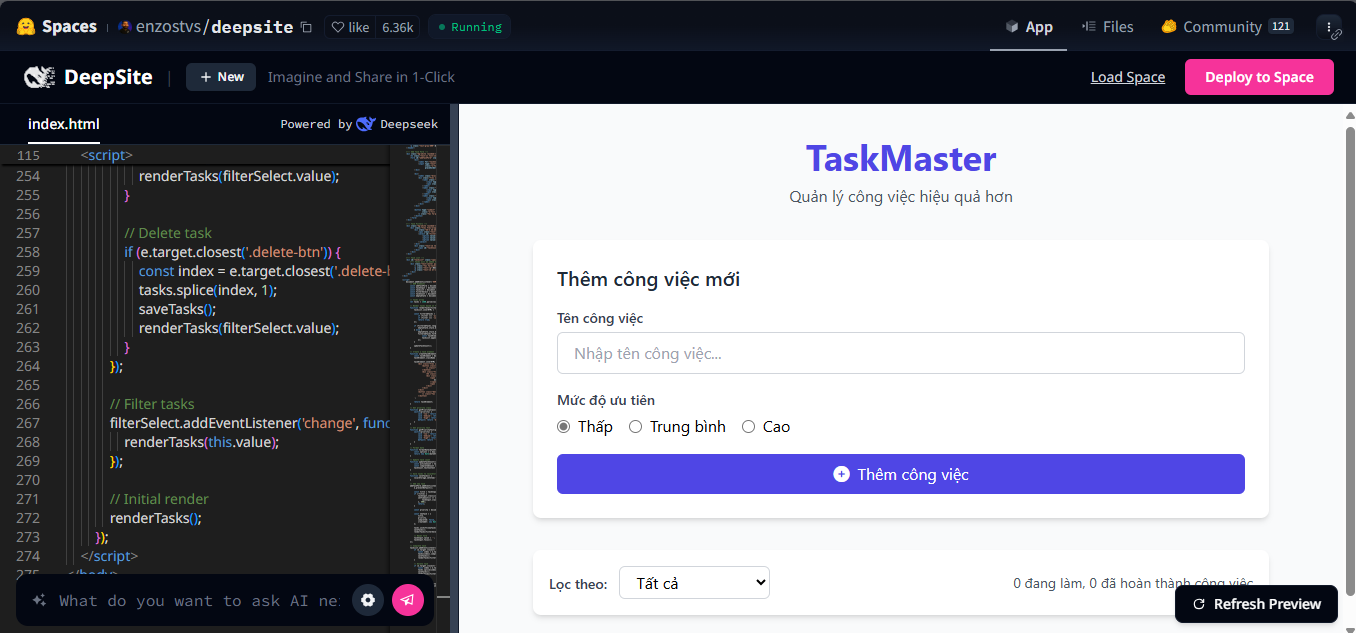Send the AI prompt with paper plane icon
The image size is (1356, 633).
tap(408, 600)
